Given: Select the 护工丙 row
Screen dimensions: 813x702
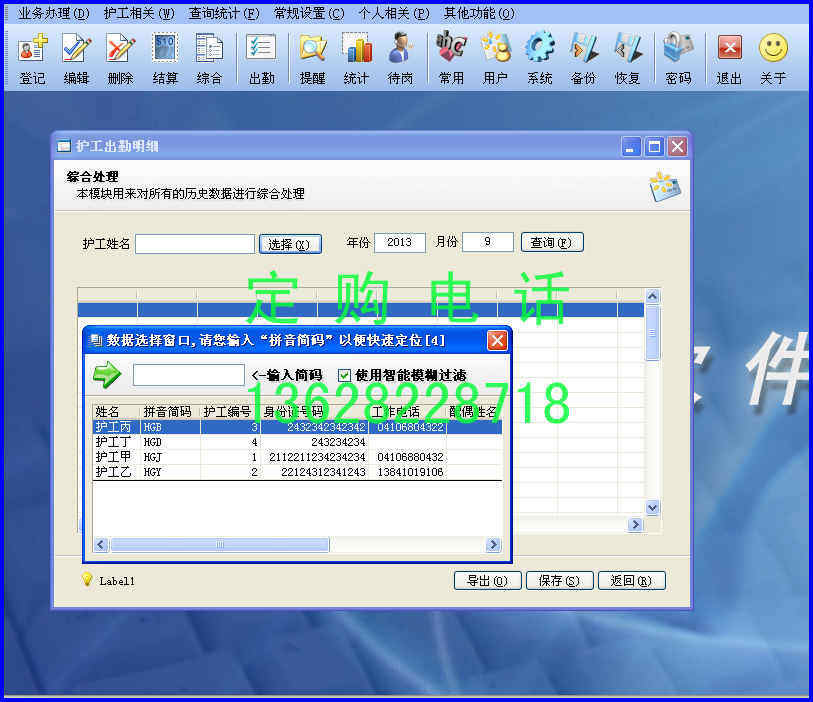Looking at the screenshot, I should (x=297, y=427).
